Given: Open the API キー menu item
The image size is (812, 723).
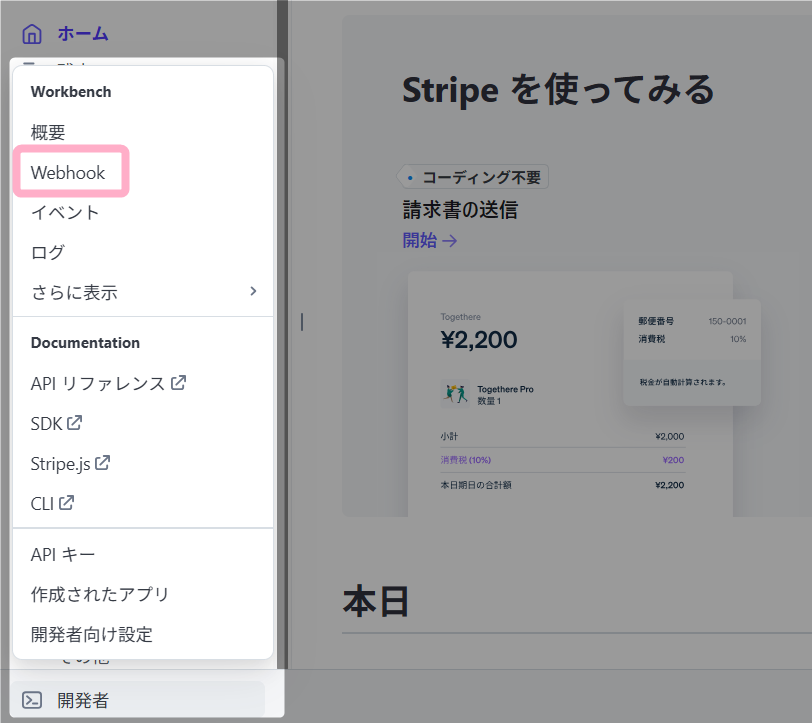Looking at the screenshot, I should coord(63,554).
